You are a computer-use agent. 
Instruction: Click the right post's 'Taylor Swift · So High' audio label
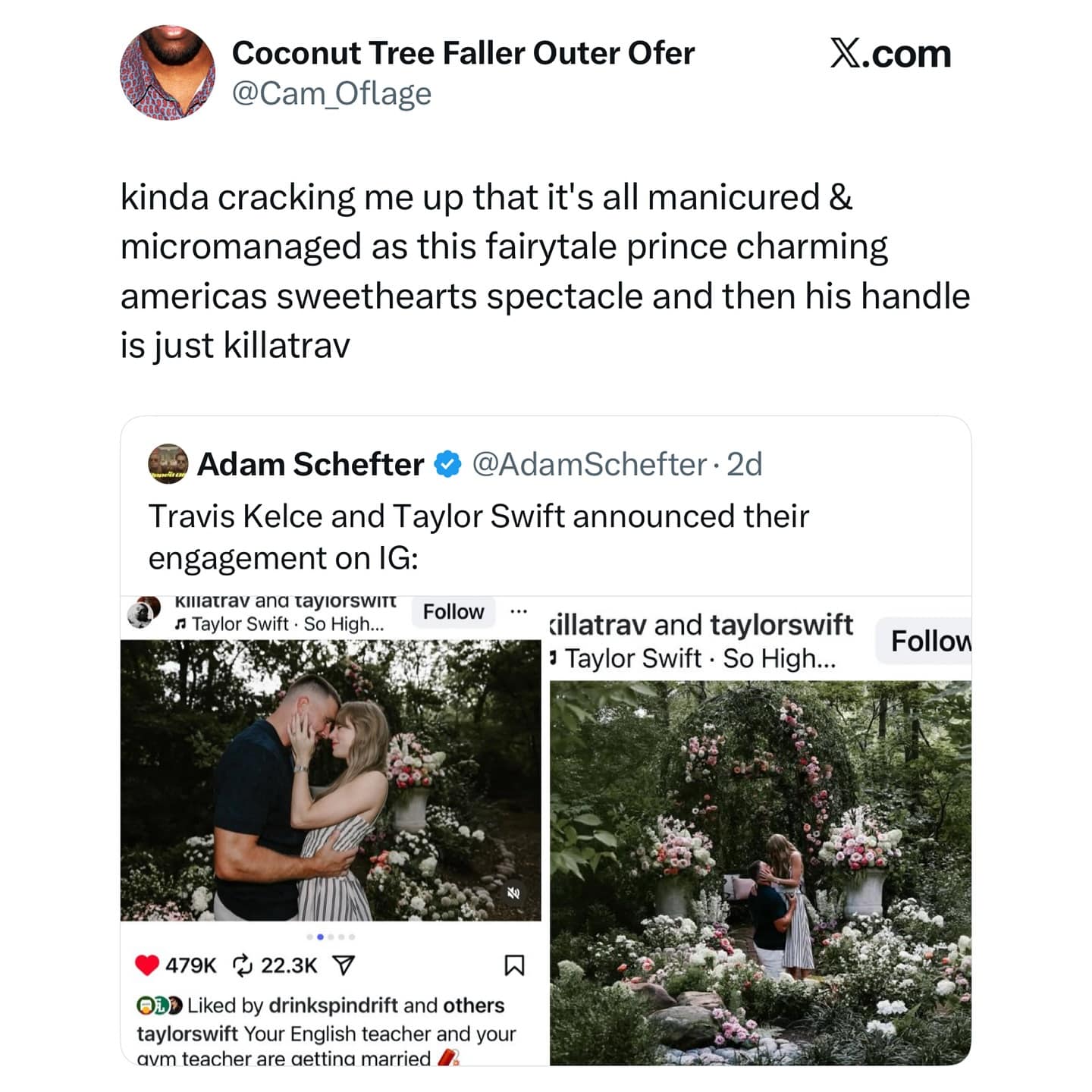tap(699, 658)
